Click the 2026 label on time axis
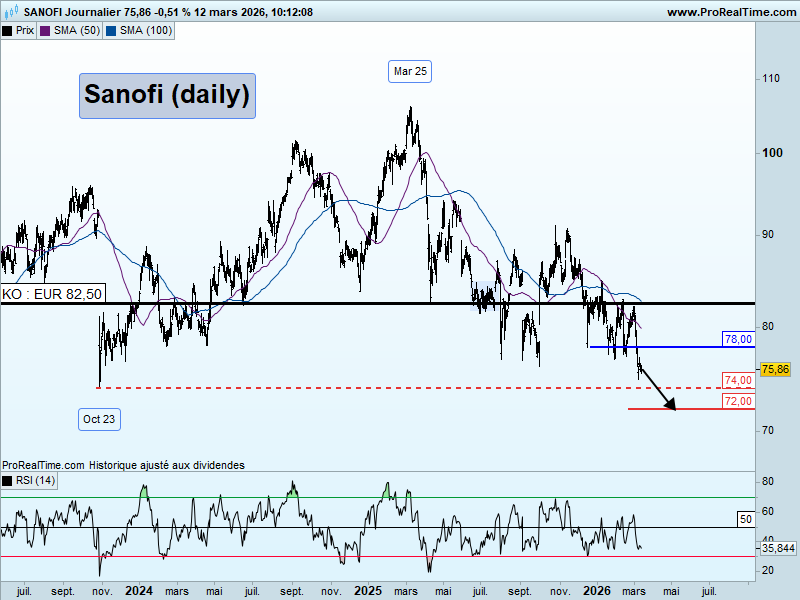This screenshot has width=800, height=600. point(597,591)
